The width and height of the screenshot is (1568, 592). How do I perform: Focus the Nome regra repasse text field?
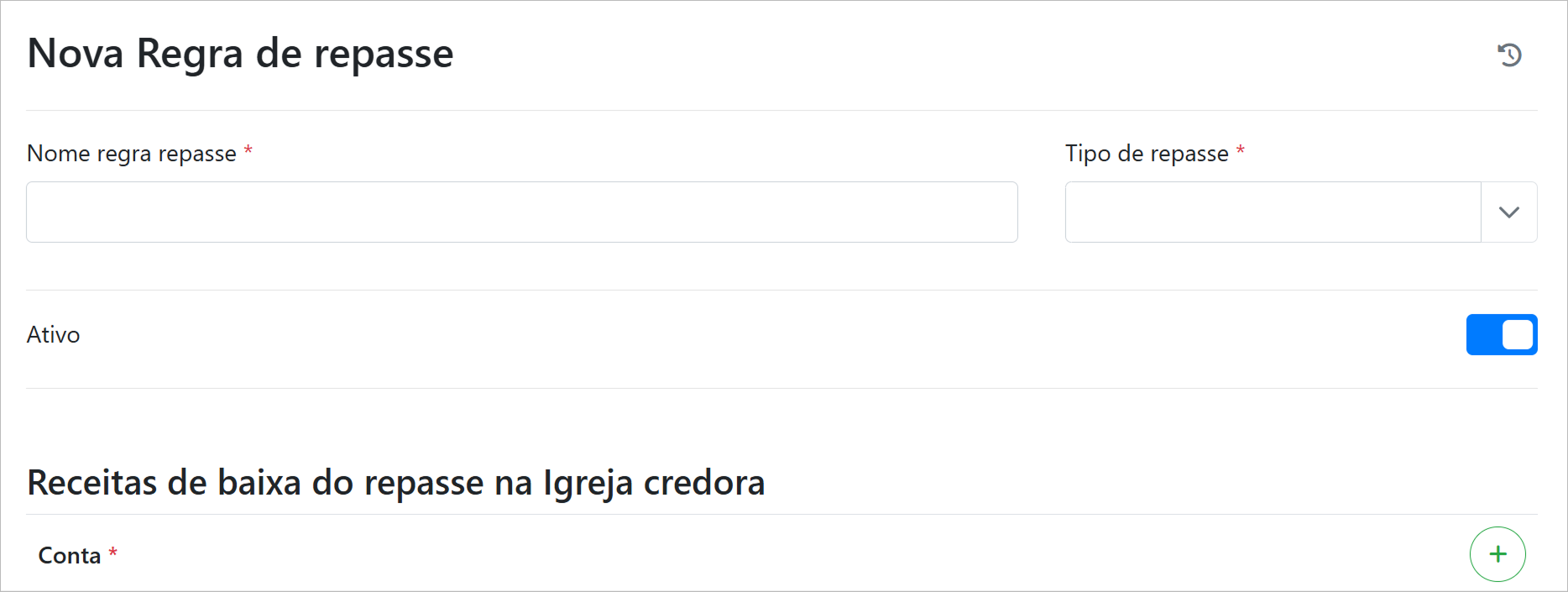521,212
